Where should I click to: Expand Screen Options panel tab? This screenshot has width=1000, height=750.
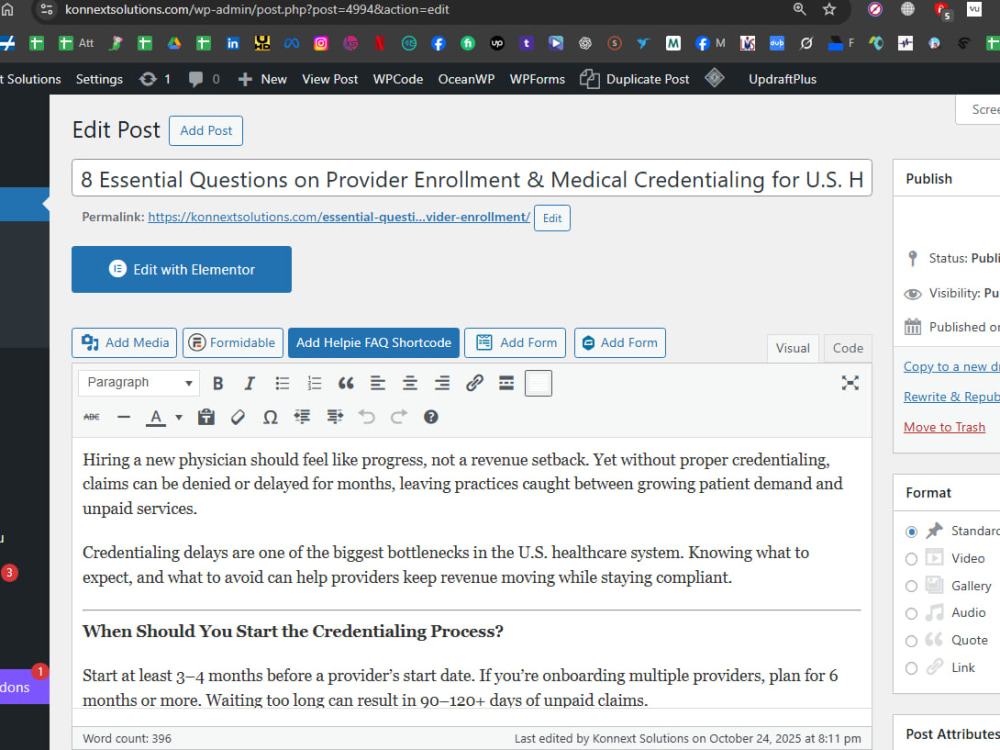pos(978,110)
